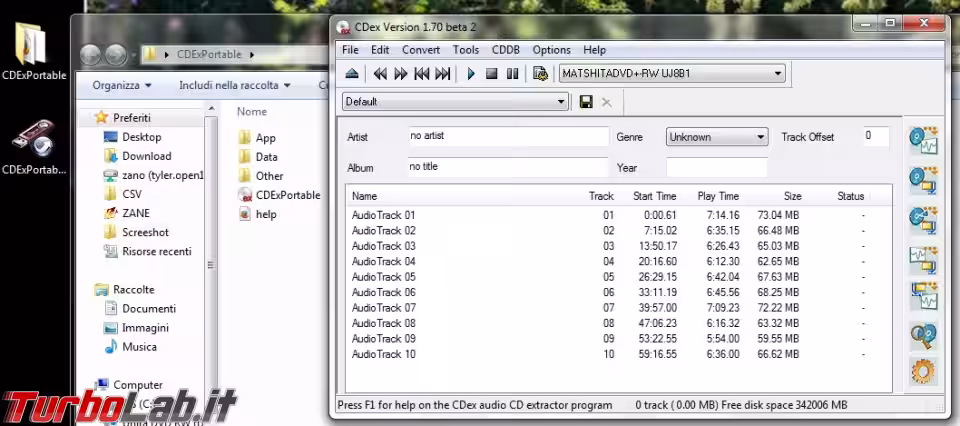
Task: Select the Download folder in Preferiti
Action: (146, 156)
